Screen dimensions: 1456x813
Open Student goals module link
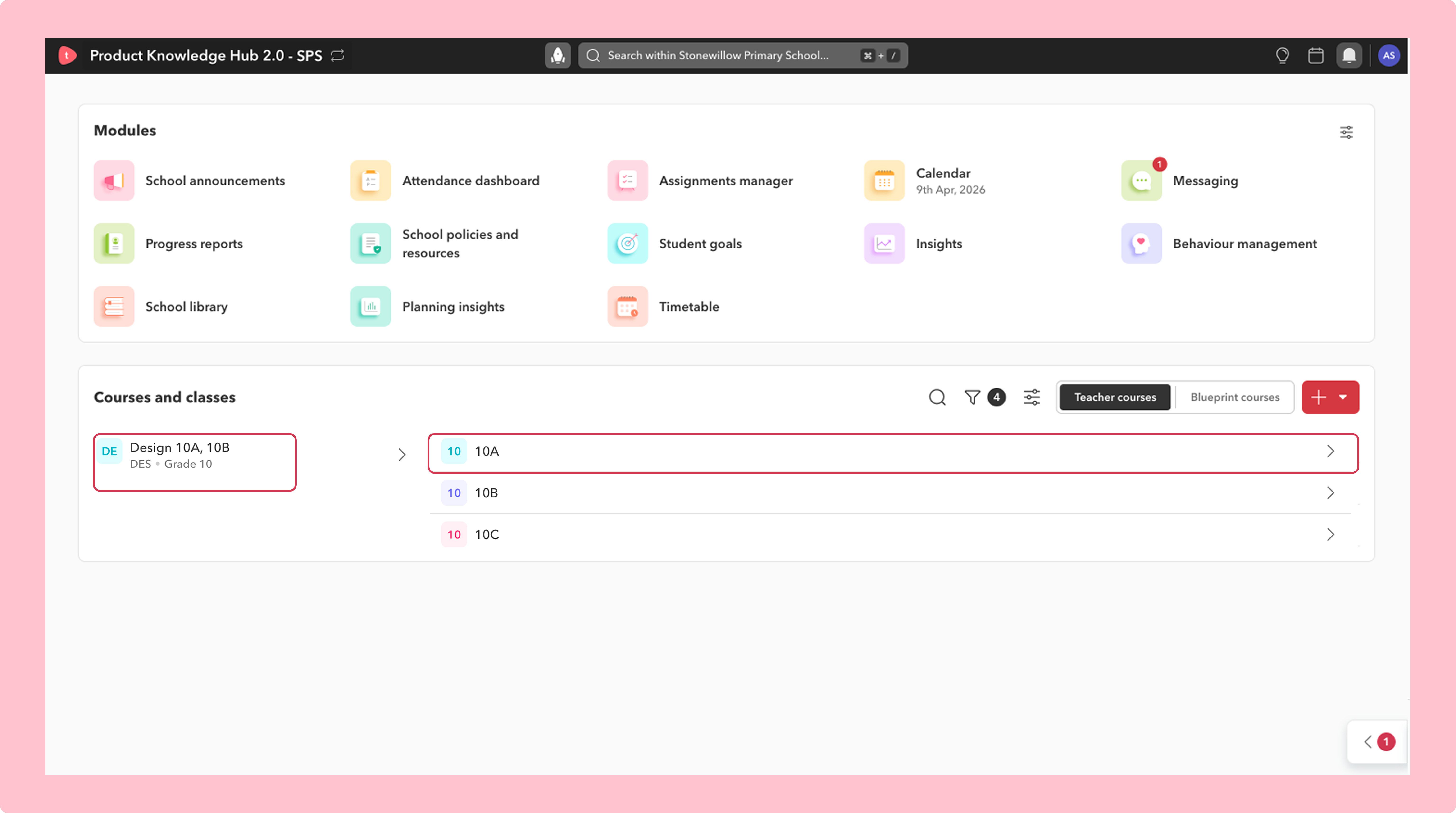(700, 244)
